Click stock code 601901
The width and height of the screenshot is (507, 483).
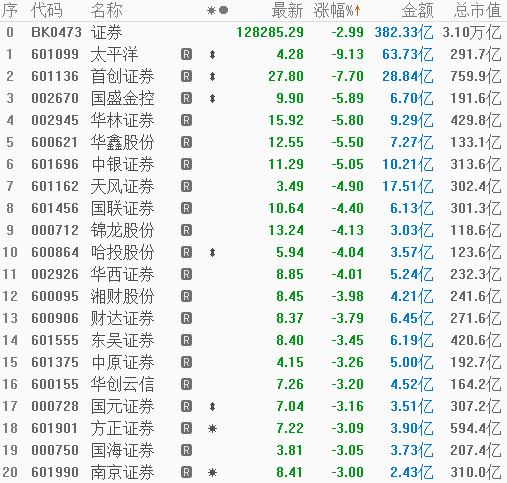[55, 428]
